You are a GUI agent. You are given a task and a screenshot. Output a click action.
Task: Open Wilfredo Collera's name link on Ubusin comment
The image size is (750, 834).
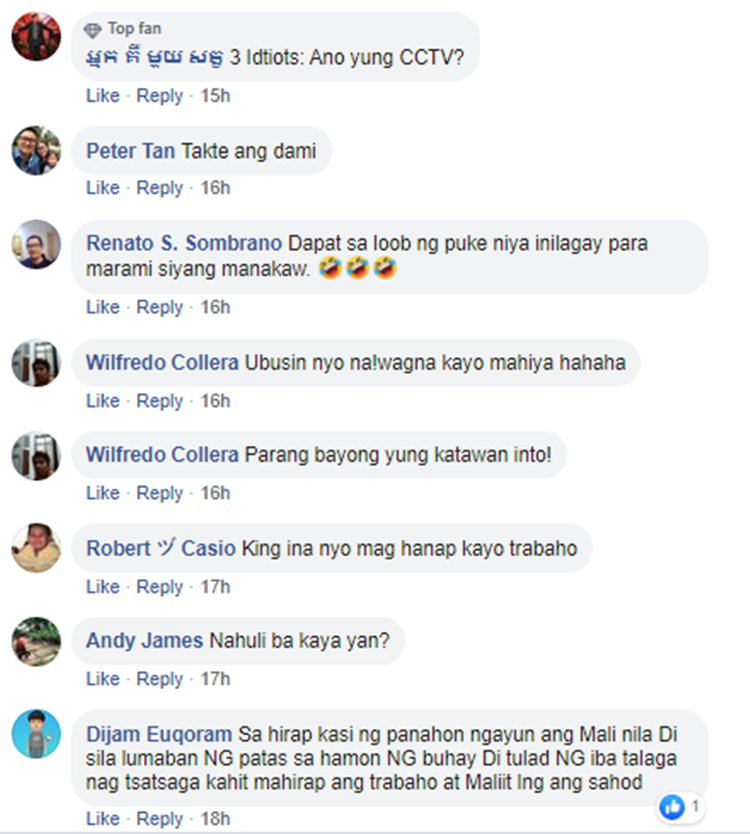tap(162, 363)
